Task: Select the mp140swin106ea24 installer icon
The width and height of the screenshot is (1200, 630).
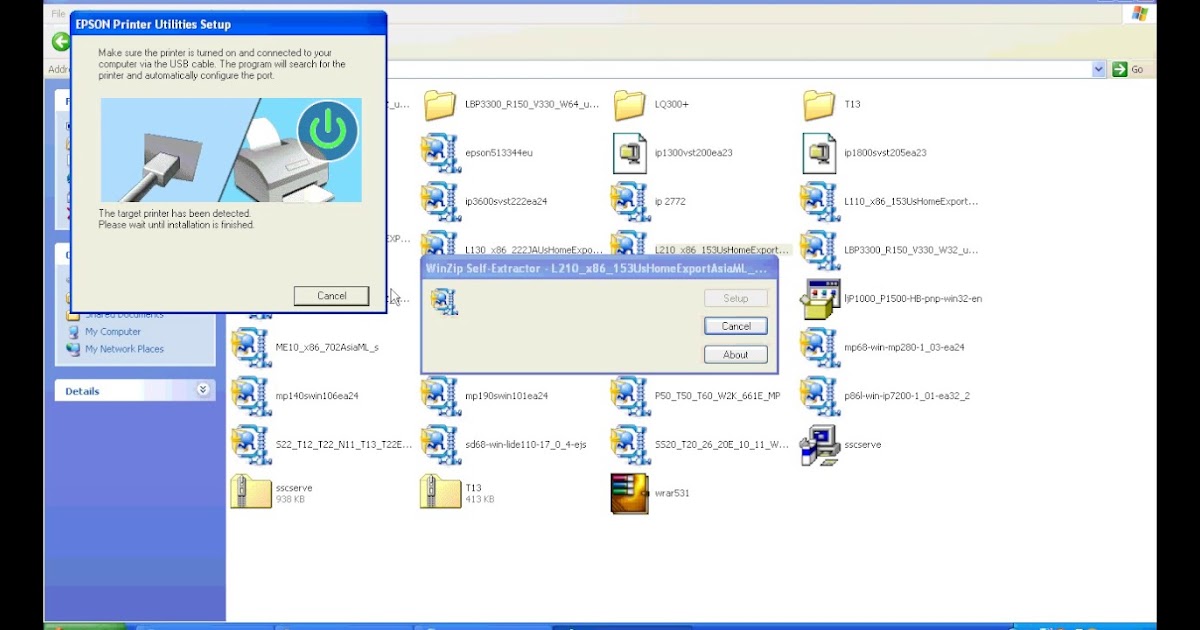Action: [x=250, y=395]
